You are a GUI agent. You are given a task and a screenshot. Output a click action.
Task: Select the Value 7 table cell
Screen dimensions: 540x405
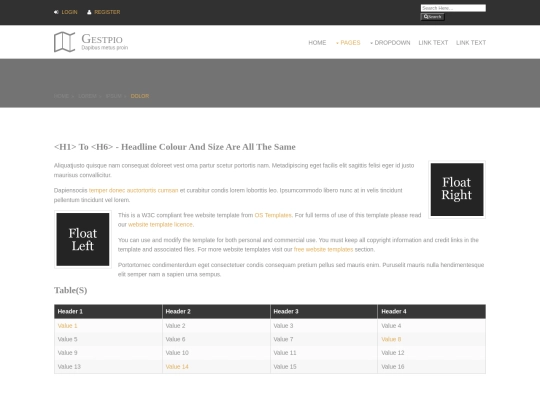[x=324, y=339]
